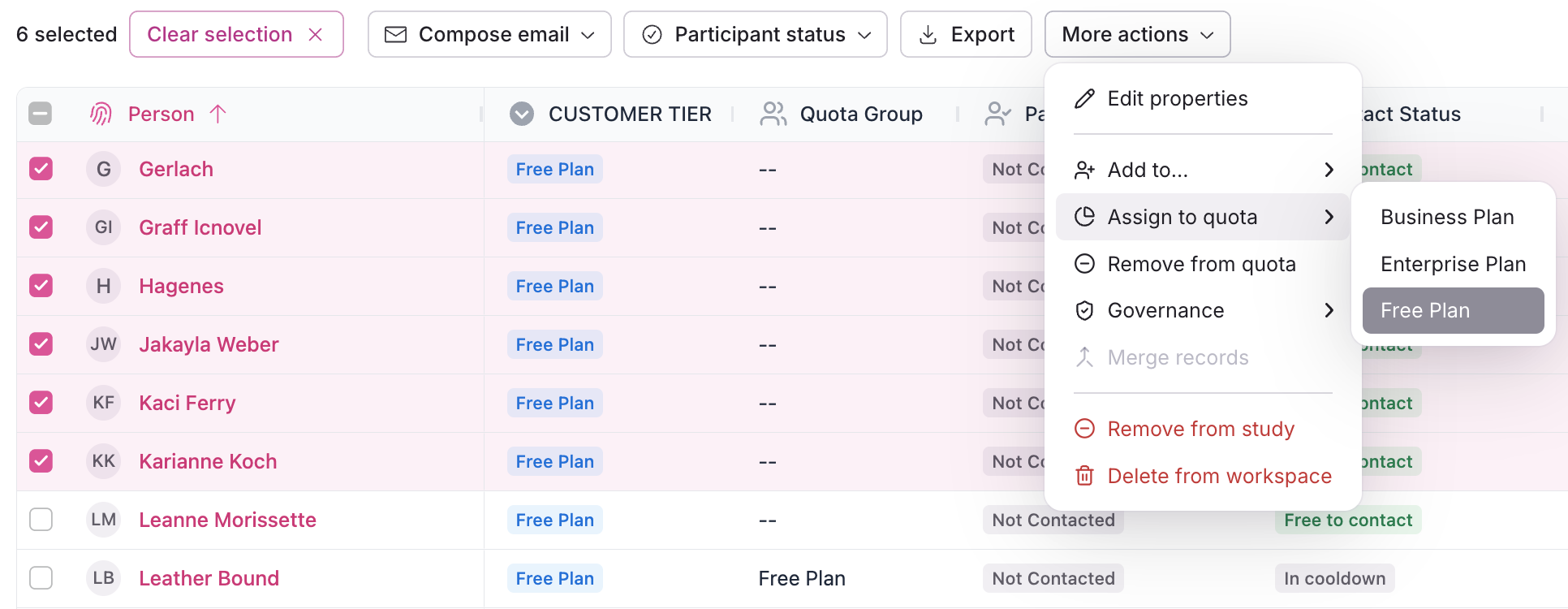
Task: Click the X icon in Clear selection
Action: (316, 34)
